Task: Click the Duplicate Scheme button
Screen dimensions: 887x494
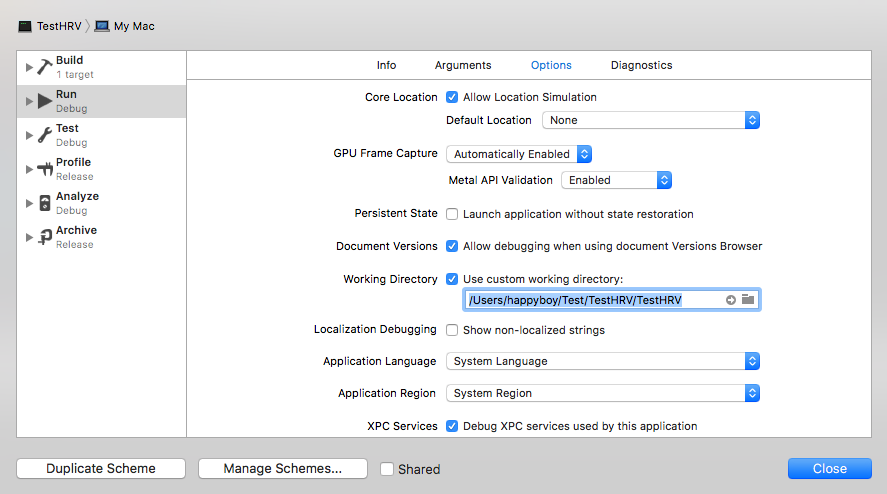Action: pos(101,468)
